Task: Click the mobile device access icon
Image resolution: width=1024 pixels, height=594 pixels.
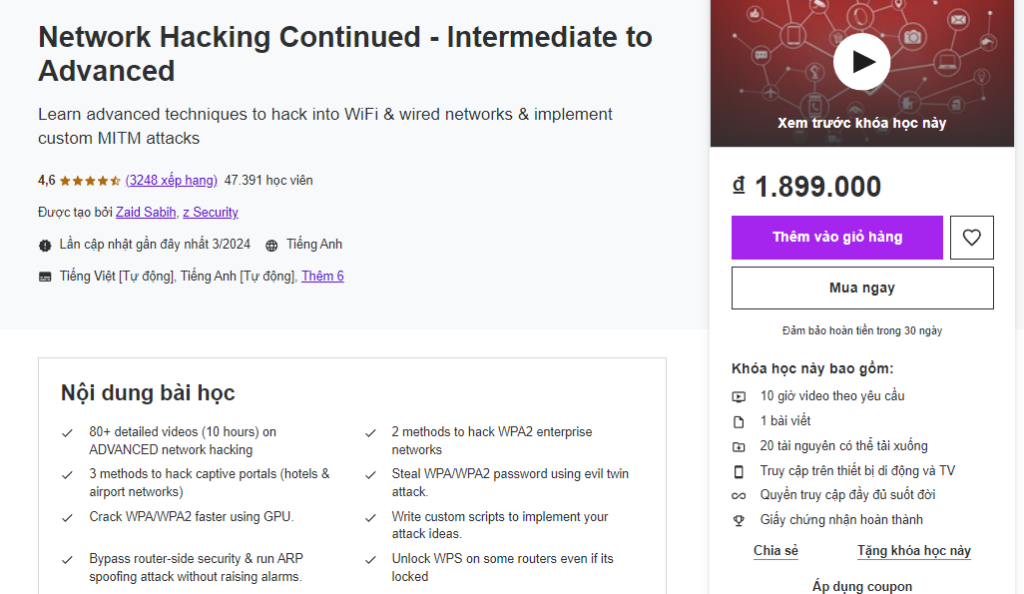Action: click(739, 471)
